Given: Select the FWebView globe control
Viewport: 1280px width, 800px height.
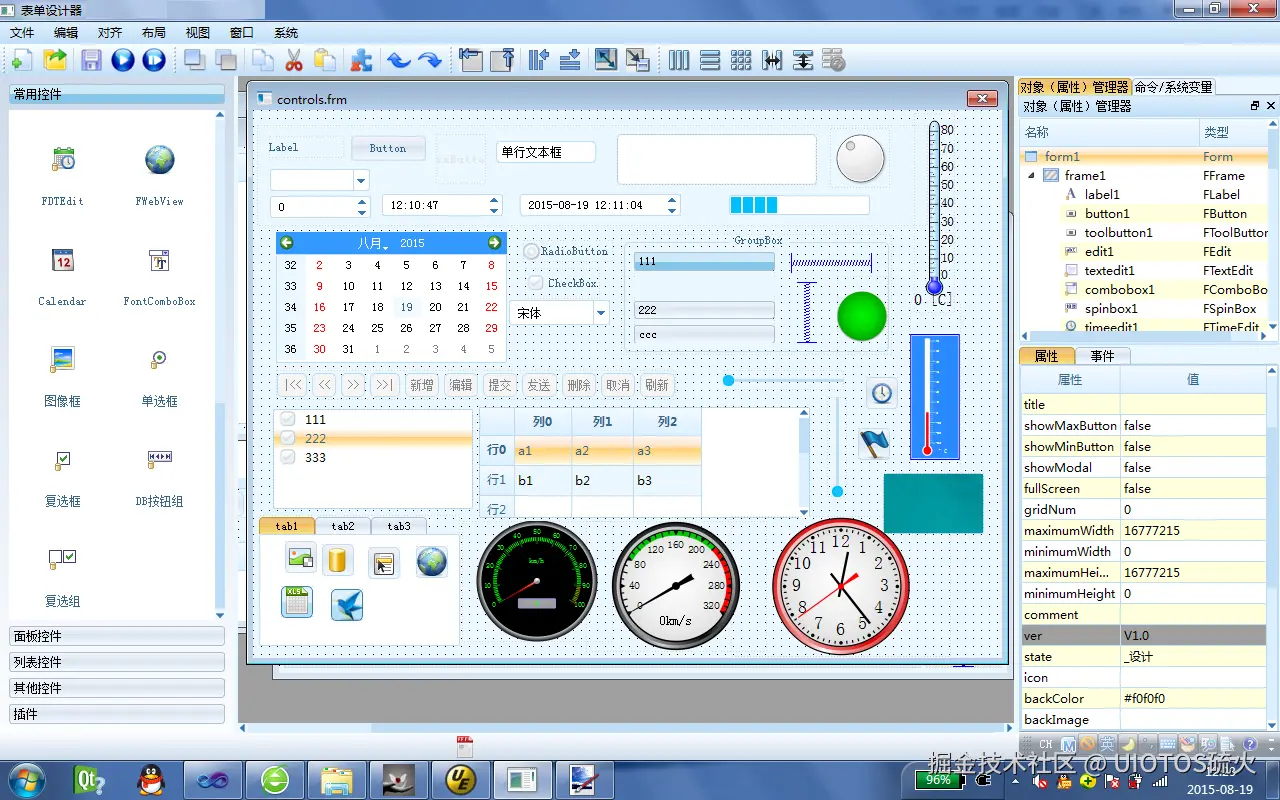Looking at the screenshot, I should point(160,160).
